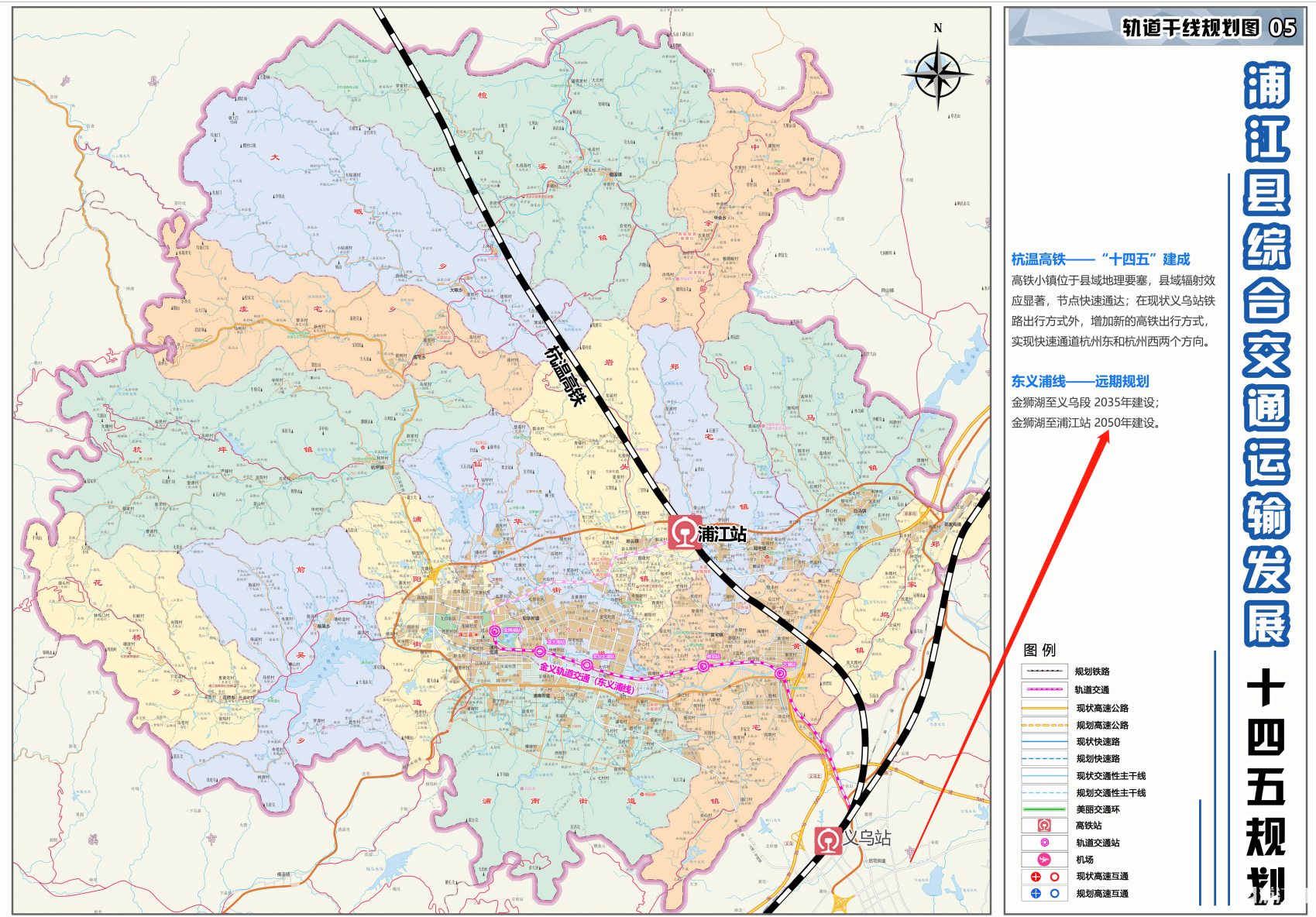
Task: Click the westernmost pink station marker on 东义浦线
Action: point(495,631)
